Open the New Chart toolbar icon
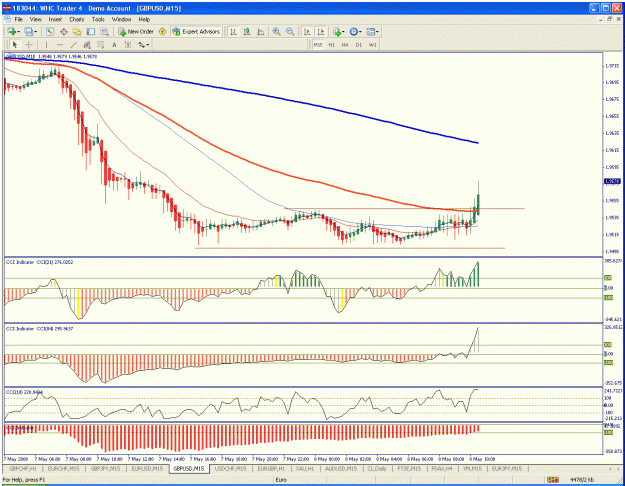 pos(11,31)
